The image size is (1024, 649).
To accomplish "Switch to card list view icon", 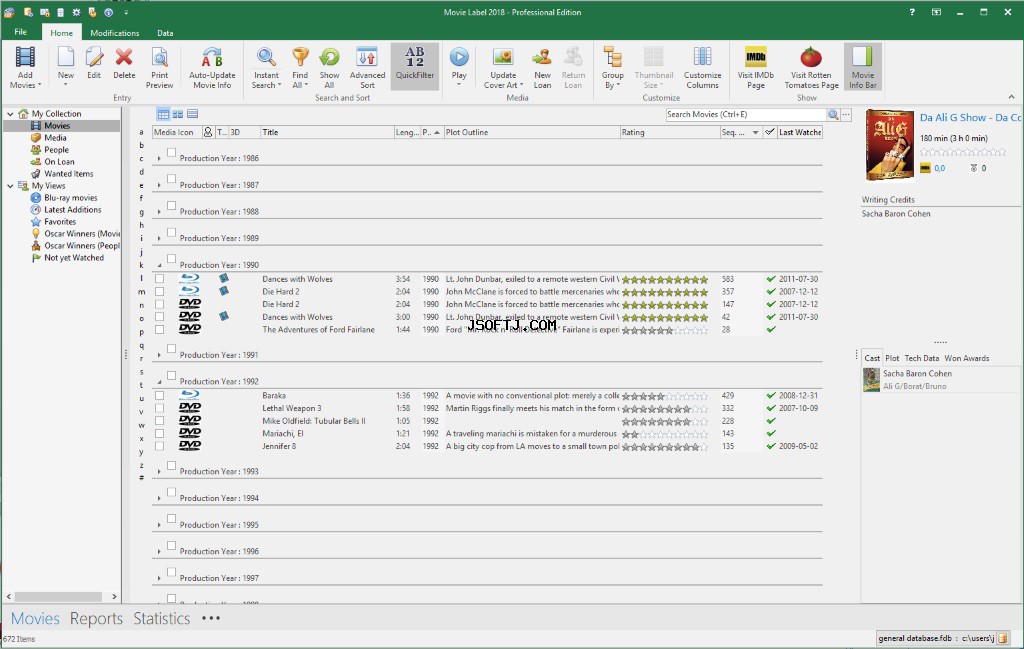I will [x=193, y=114].
